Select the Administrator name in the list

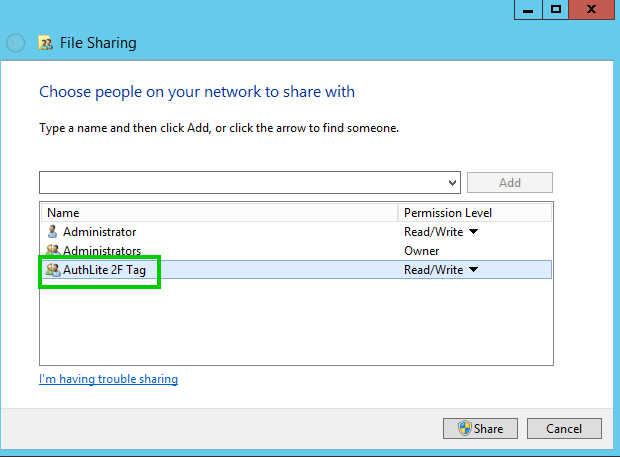99,232
